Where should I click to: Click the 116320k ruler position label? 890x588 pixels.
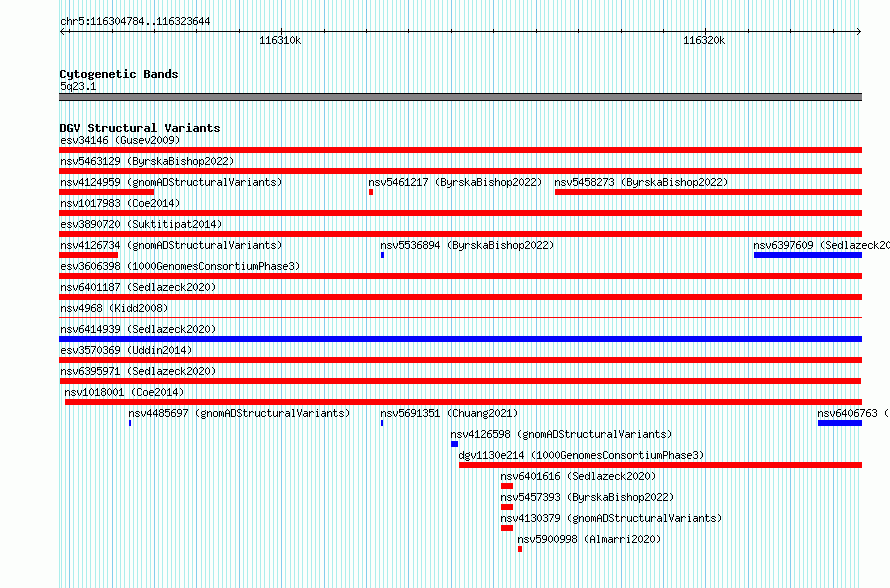(x=704, y=40)
